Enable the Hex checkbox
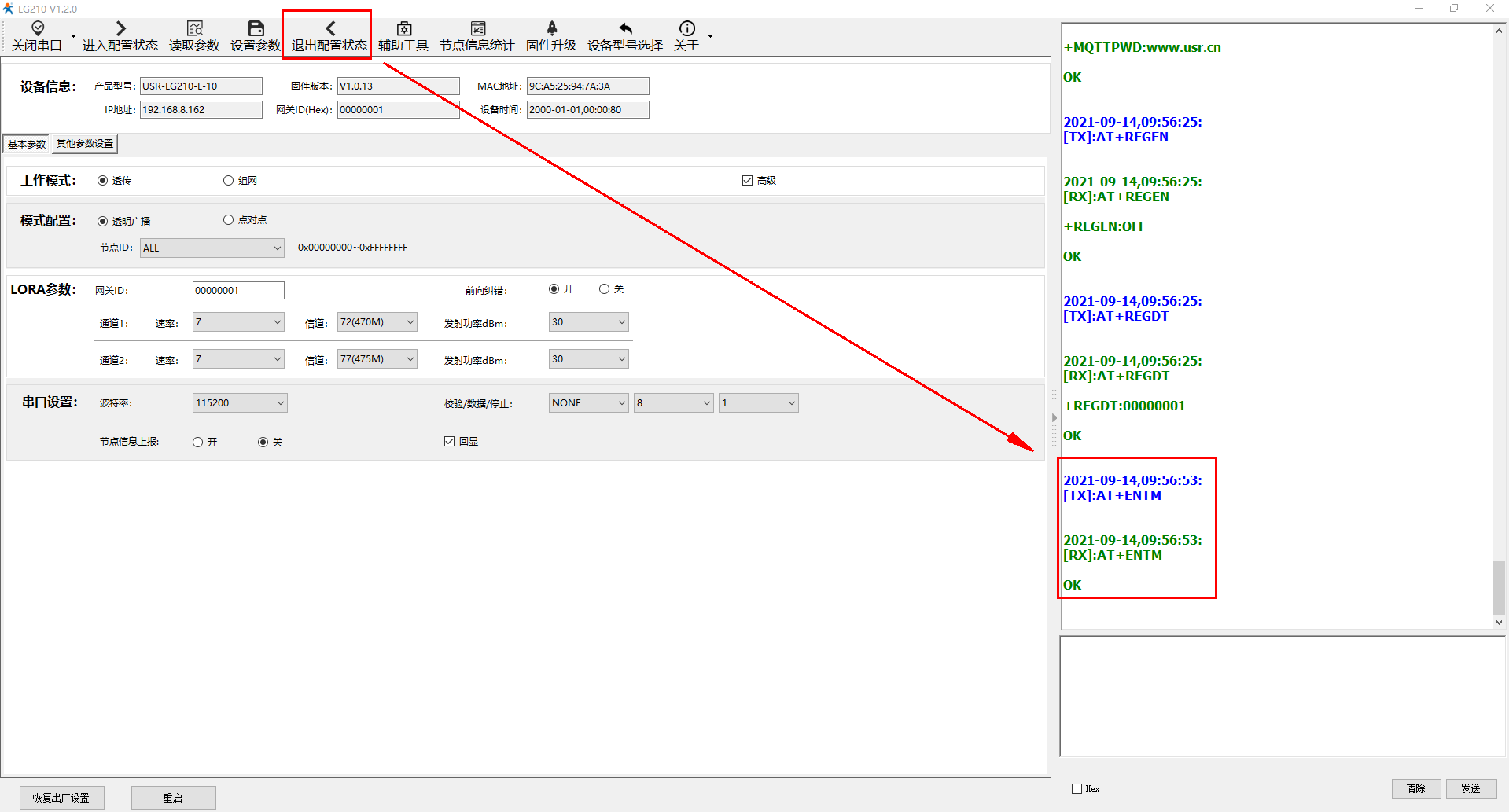Viewport: 1509px width, 812px height. pos(1077,788)
